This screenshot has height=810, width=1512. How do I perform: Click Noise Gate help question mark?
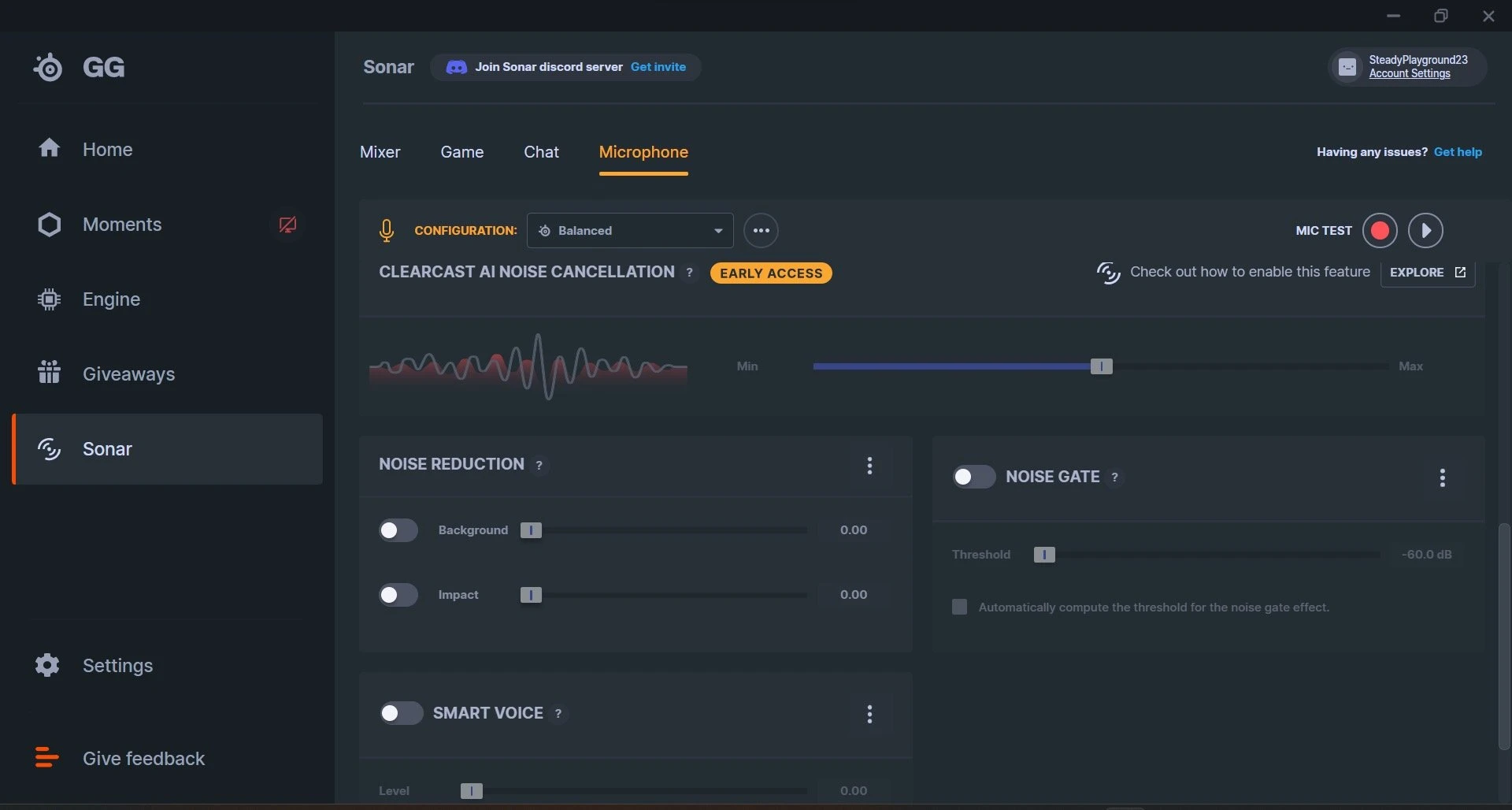[x=1114, y=477]
